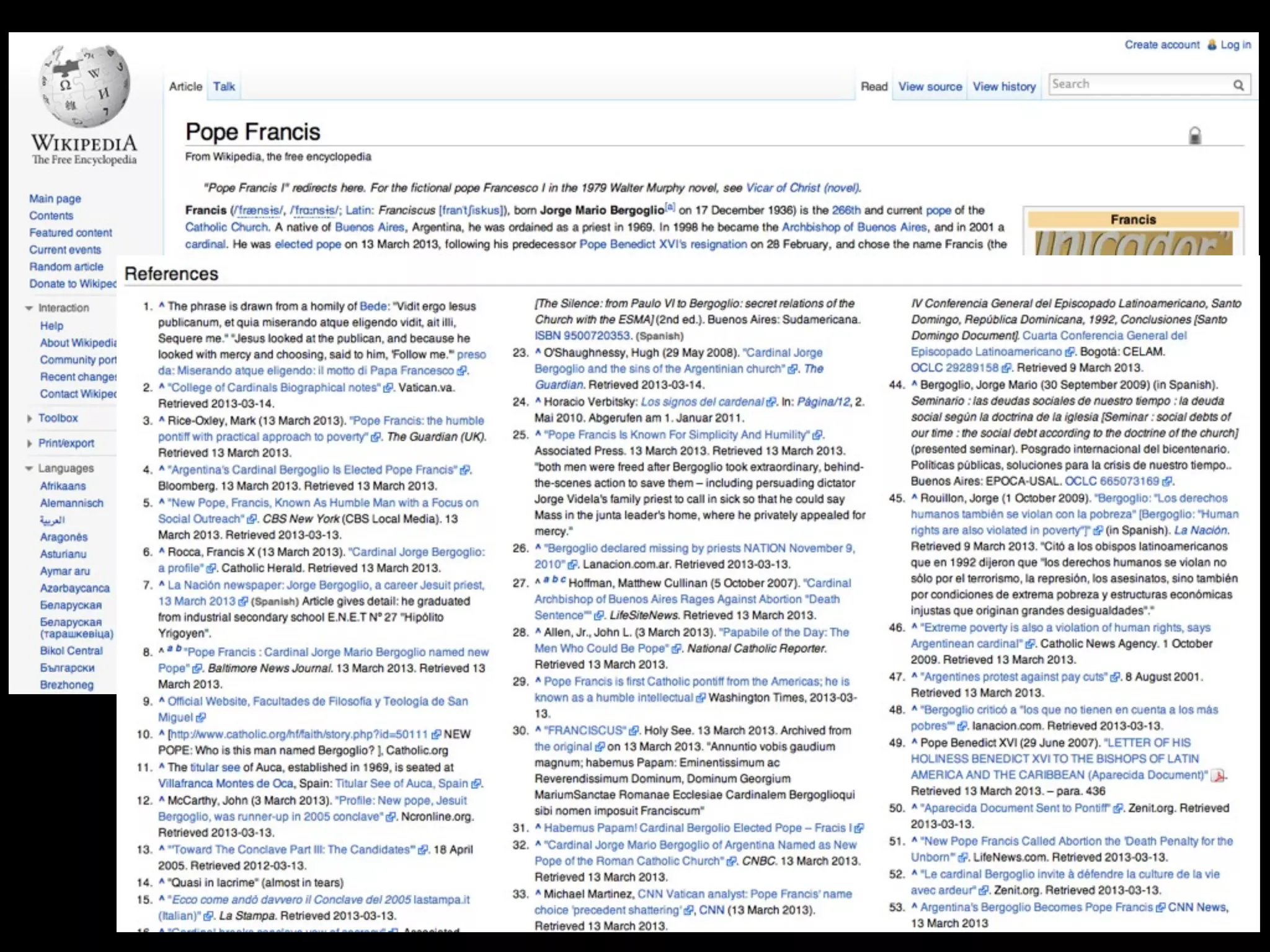The width and height of the screenshot is (1270, 952).
Task: Collapse the Interaction sidebar section
Action: tap(29, 308)
